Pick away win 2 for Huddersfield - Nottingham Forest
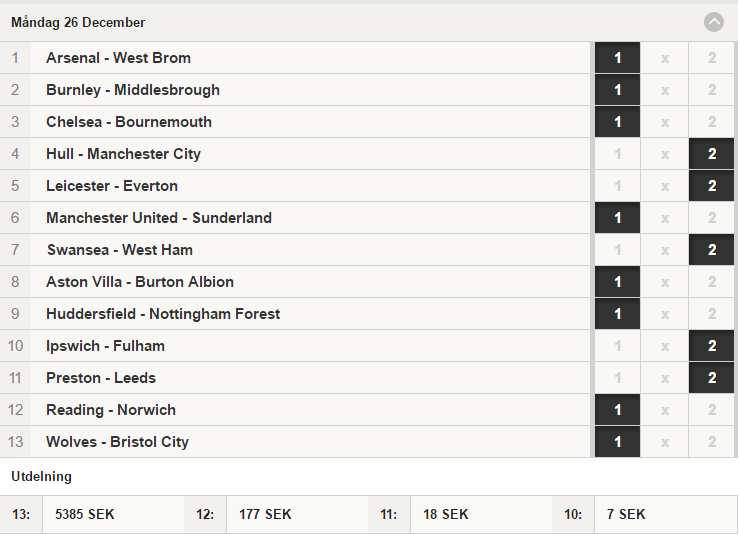 [x=712, y=314]
